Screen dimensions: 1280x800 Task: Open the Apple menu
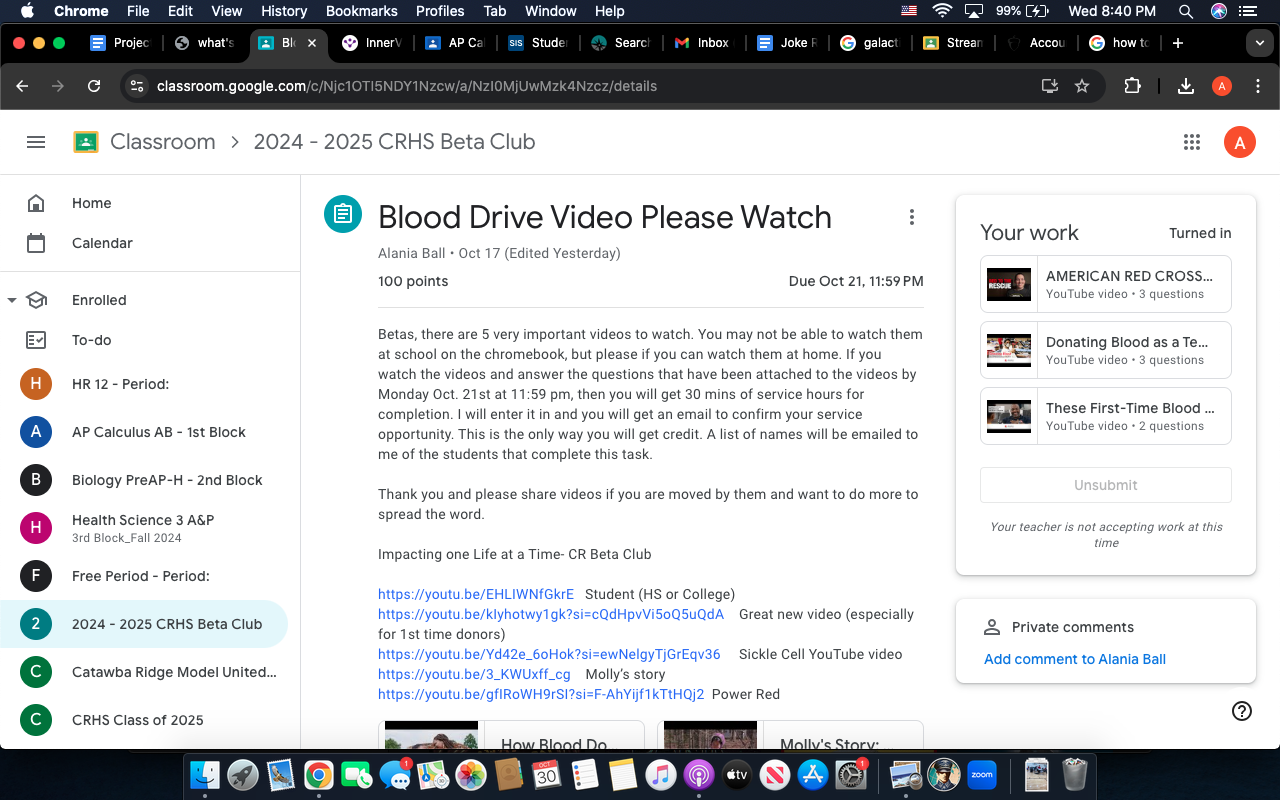click(x=27, y=11)
